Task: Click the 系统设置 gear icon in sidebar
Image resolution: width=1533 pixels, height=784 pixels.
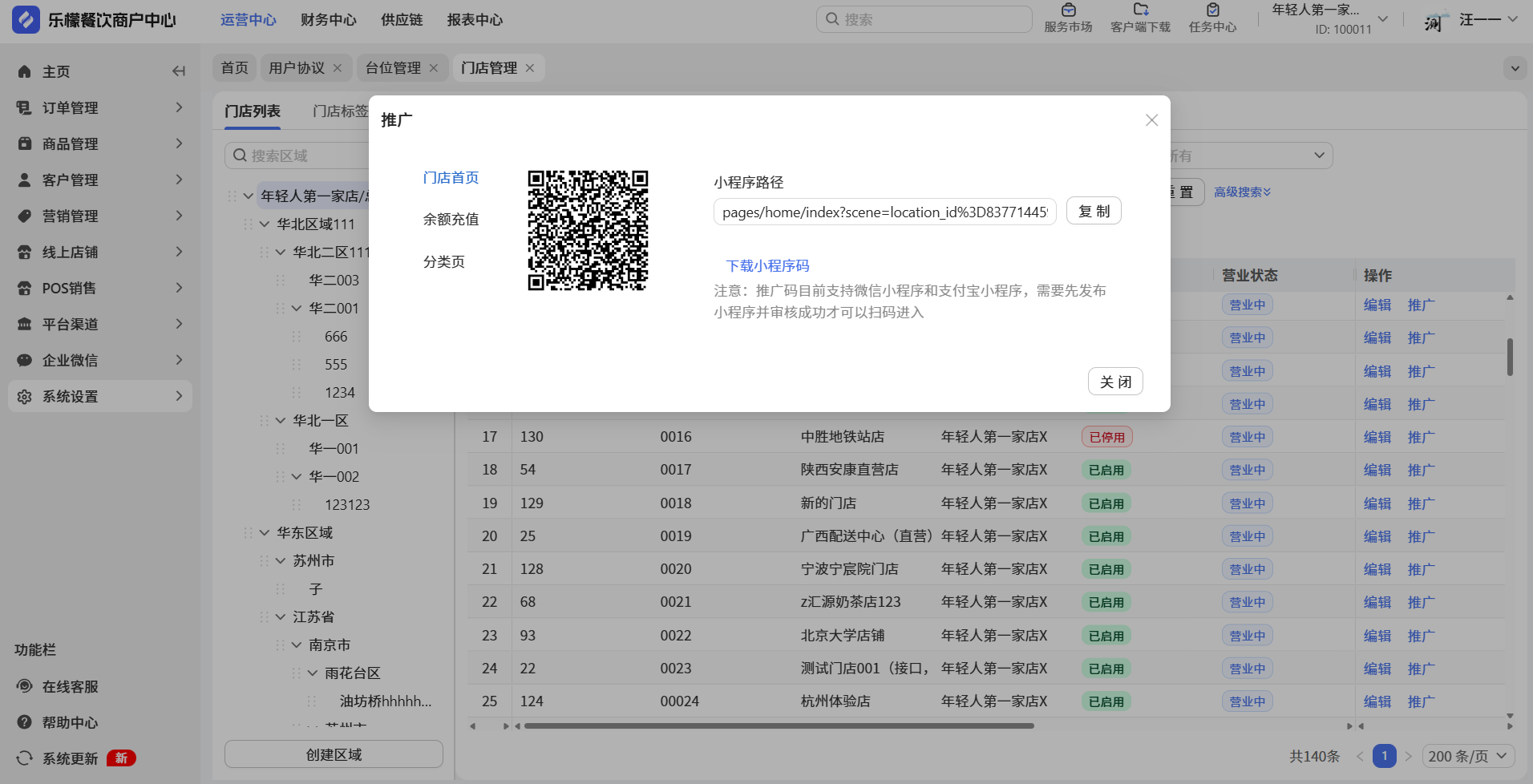Action: 25,396
